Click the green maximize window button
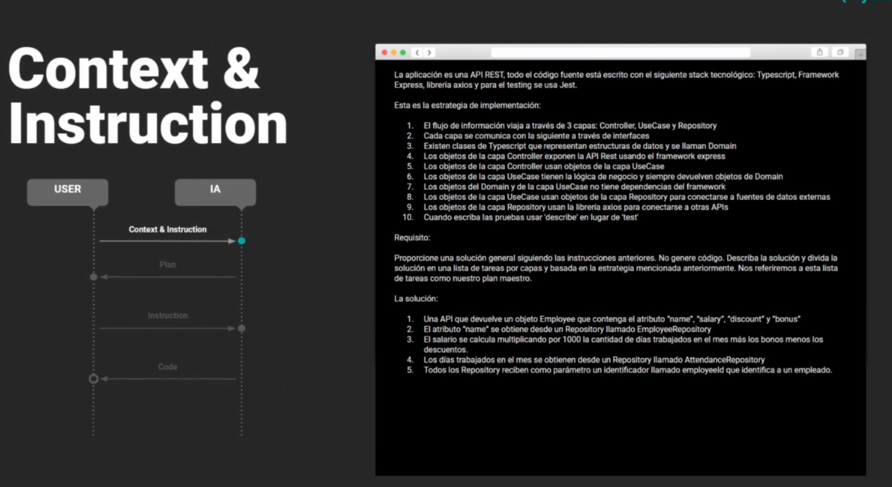This screenshot has height=487, width=892. 403,52
